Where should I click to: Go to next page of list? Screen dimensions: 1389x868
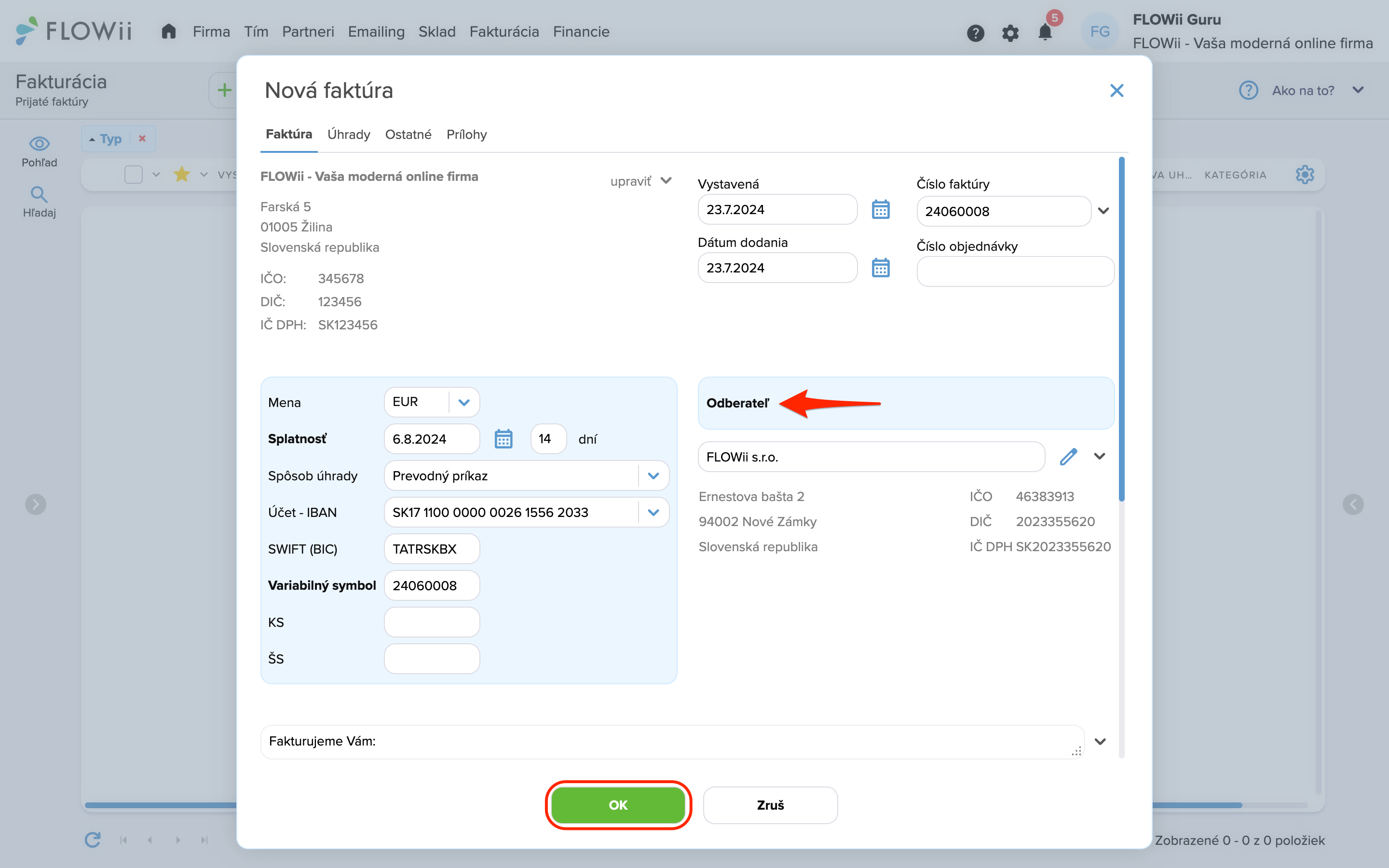point(178,840)
